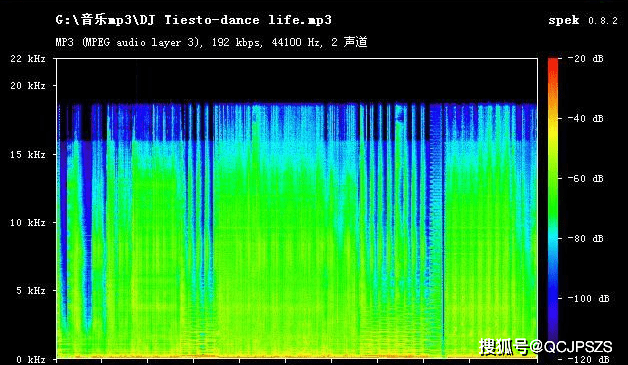Click the '10 kHz' frequency axis label
Screen dimensions: 628x365
coord(28,222)
